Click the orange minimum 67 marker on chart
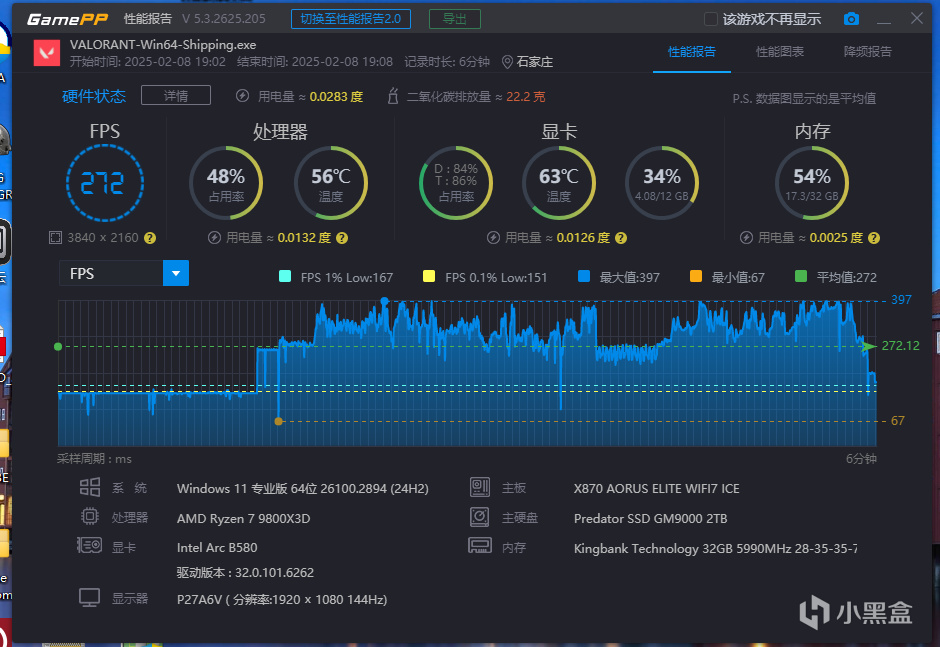The image size is (940, 647). (278, 422)
